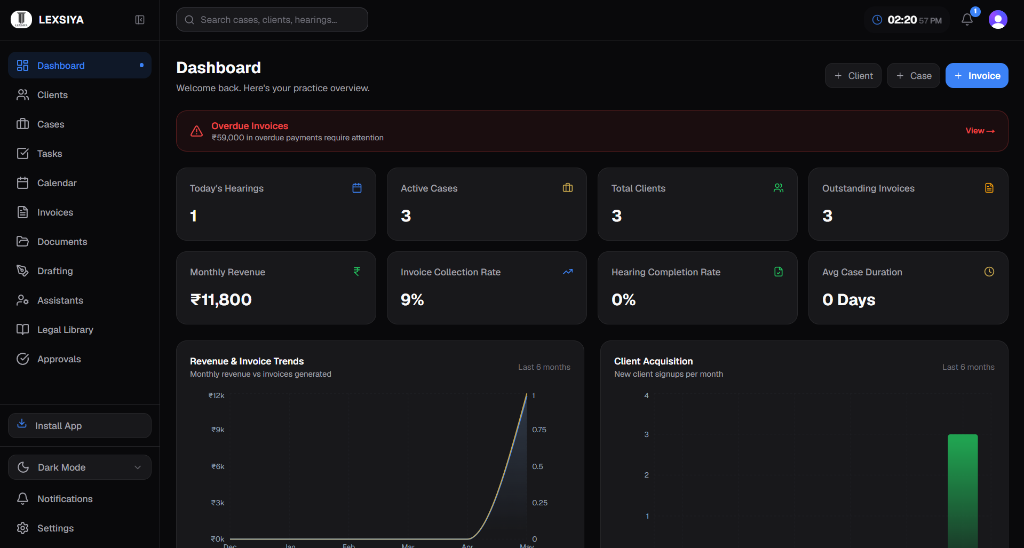Focus the search cases, clients, hearings field

point(272,20)
